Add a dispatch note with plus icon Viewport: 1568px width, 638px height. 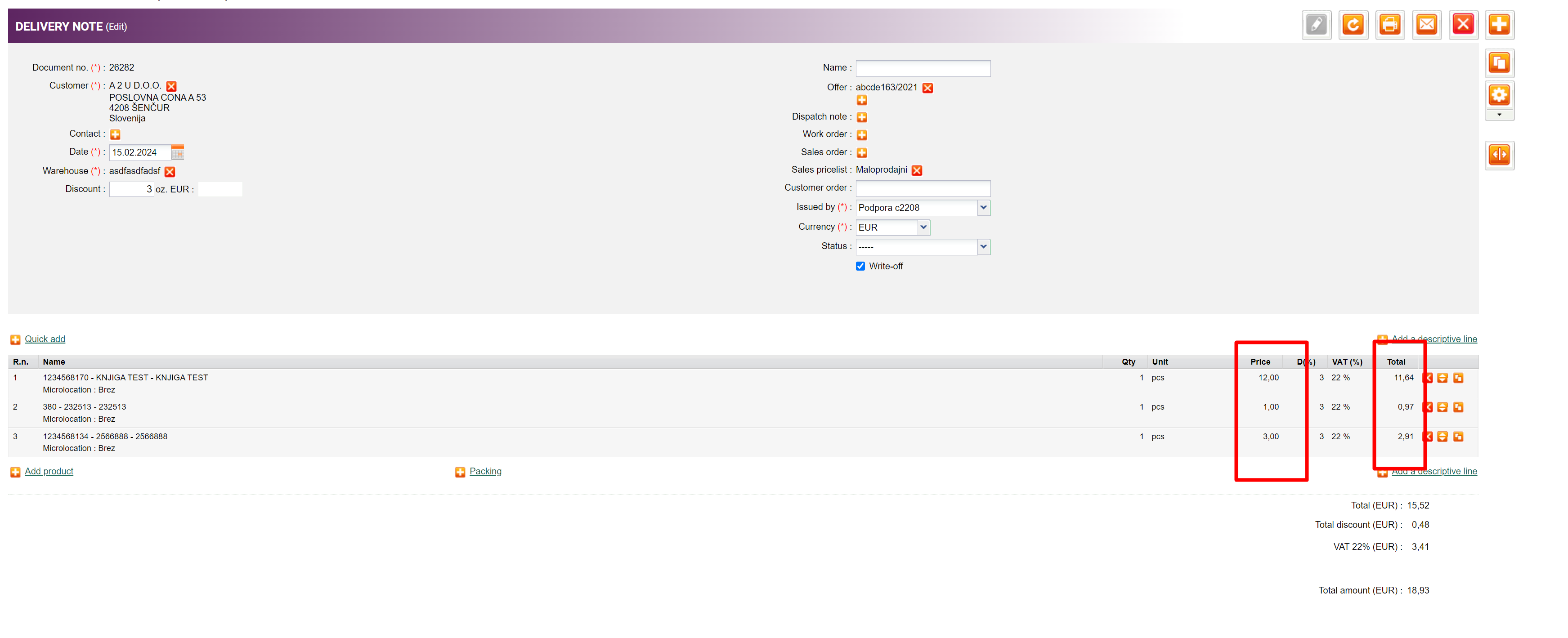[x=861, y=117]
